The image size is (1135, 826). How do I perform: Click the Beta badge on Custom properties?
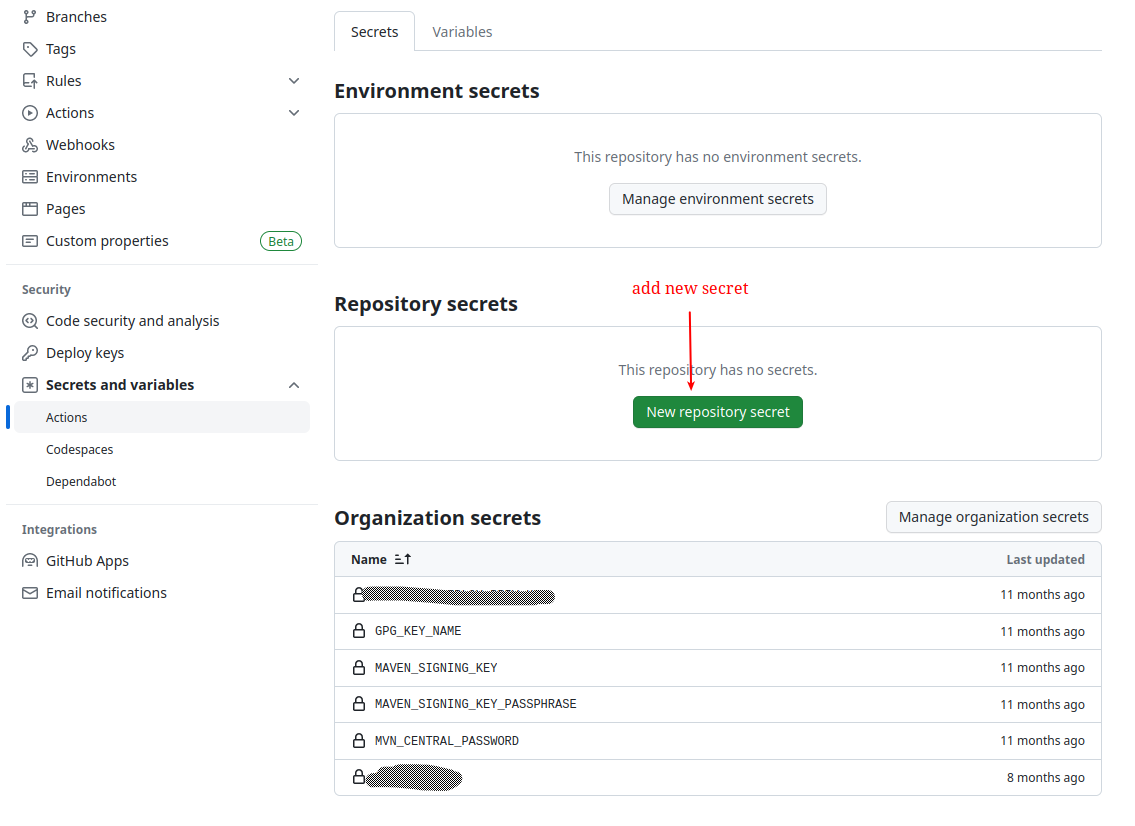(x=281, y=241)
